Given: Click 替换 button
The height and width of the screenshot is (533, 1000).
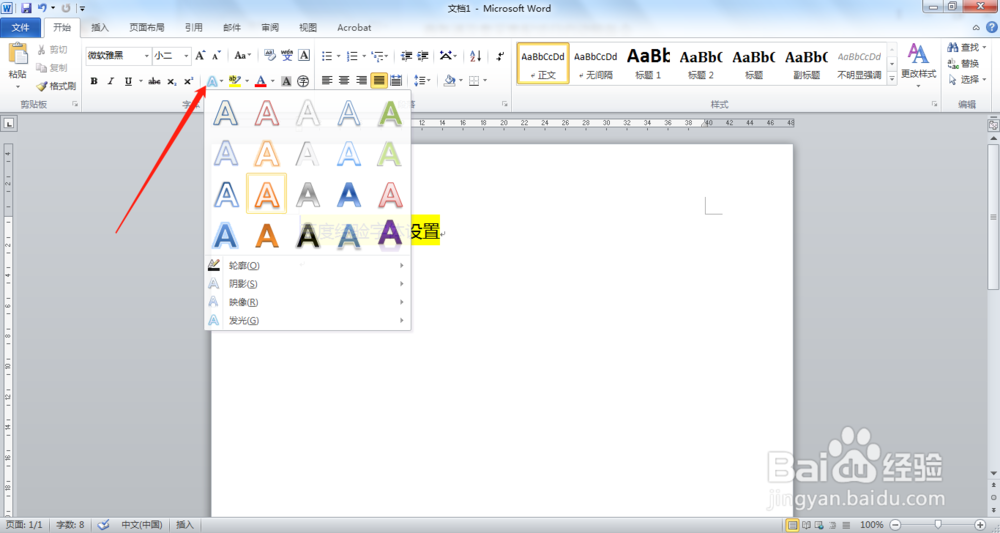Looking at the screenshot, I should (x=964, y=63).
